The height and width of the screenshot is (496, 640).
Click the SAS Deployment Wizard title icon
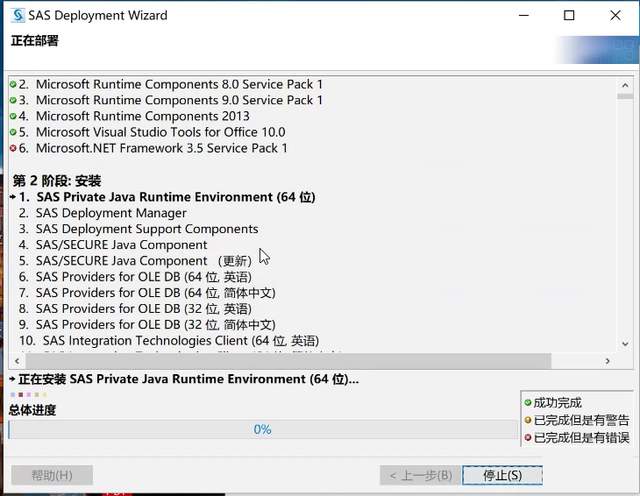click(x=18, y=16)
